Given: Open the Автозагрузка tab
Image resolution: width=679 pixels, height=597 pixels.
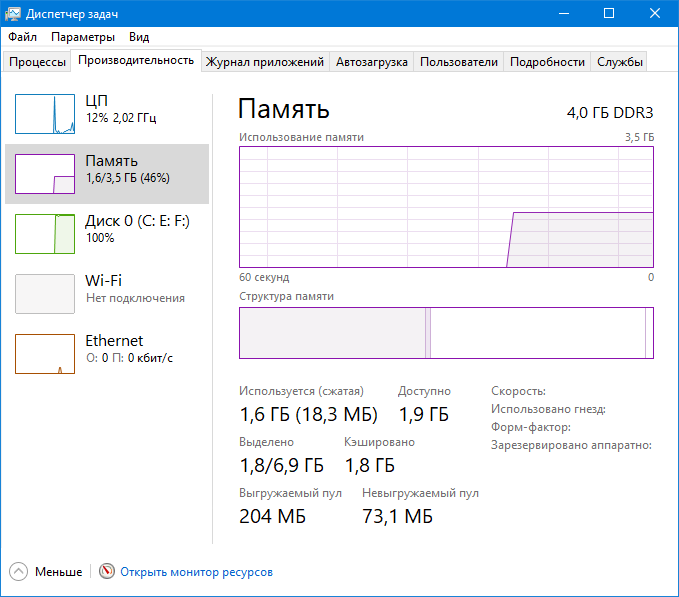Looking at the screenshot, I should click(x=372, y=62).
